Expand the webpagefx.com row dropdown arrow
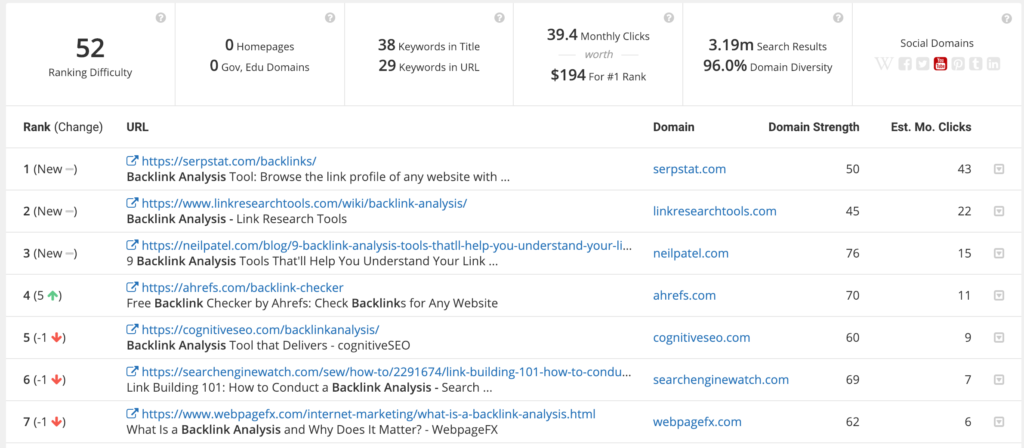Screen dimensions: 1024x448 point(999,422)
